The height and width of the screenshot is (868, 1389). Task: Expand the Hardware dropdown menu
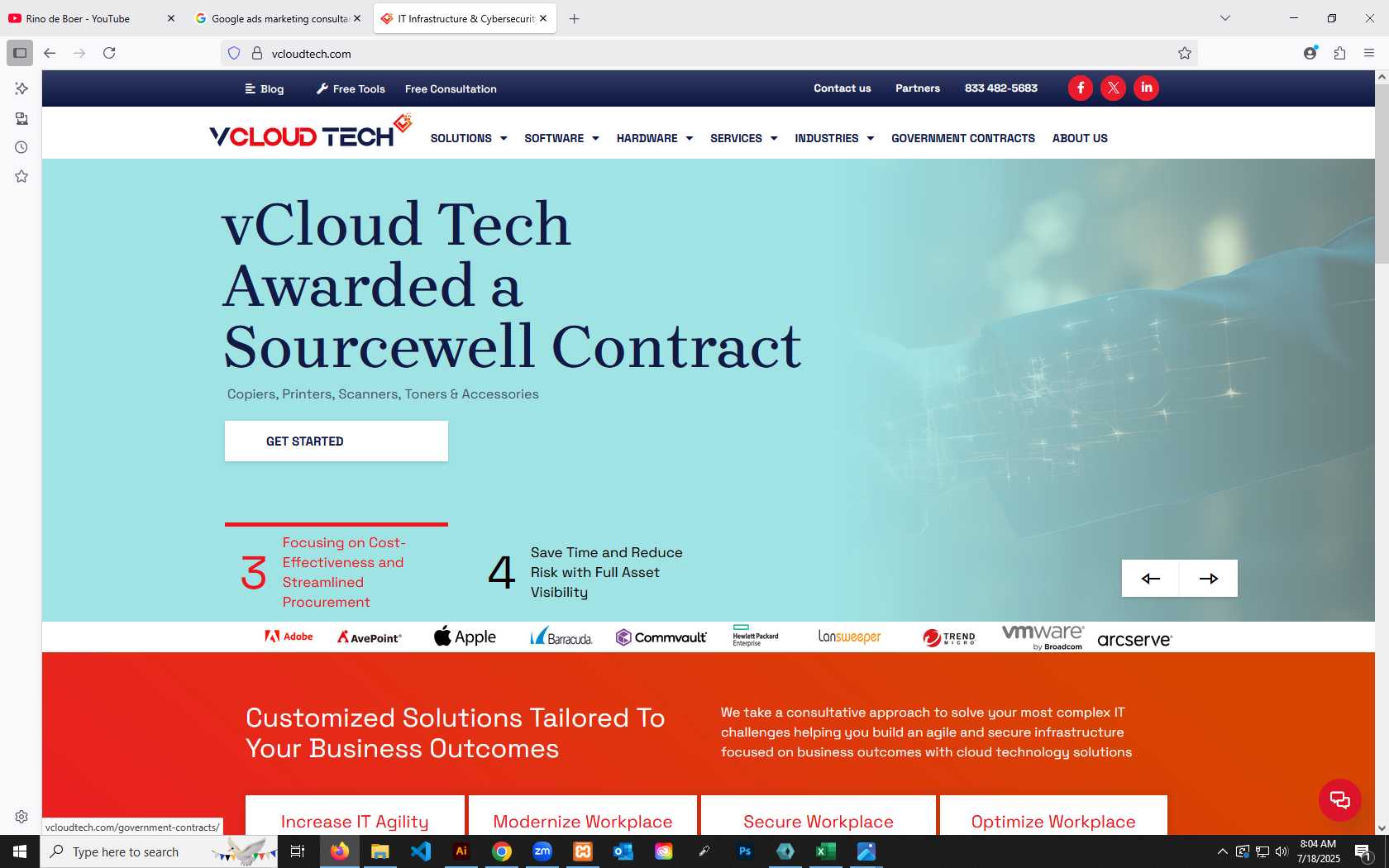(655, 138)
